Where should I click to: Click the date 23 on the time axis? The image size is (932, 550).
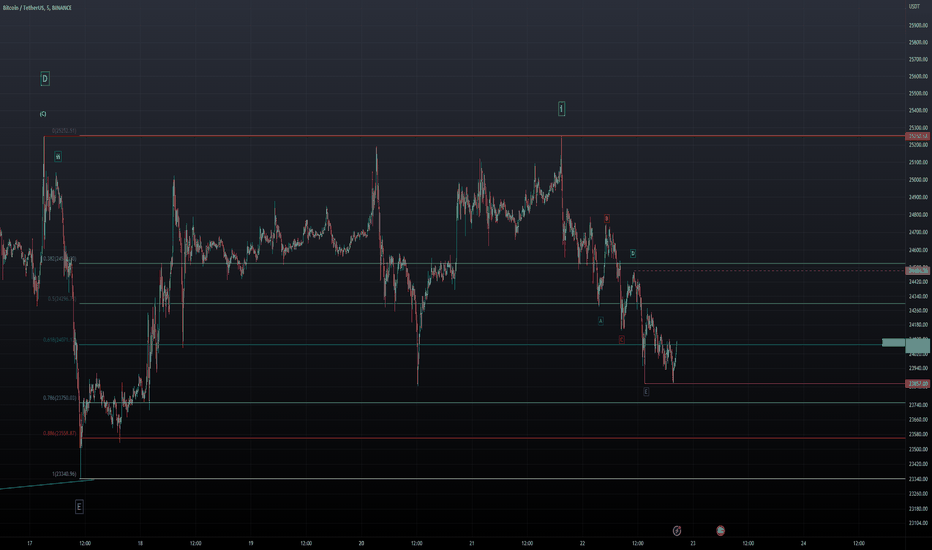(x=693, y=543)
